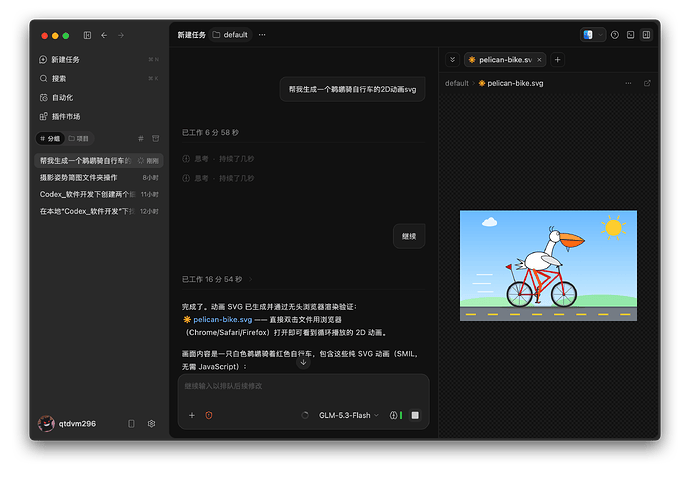Click the Finder icon in header
The image size is (690, 479).
(588, 35)
